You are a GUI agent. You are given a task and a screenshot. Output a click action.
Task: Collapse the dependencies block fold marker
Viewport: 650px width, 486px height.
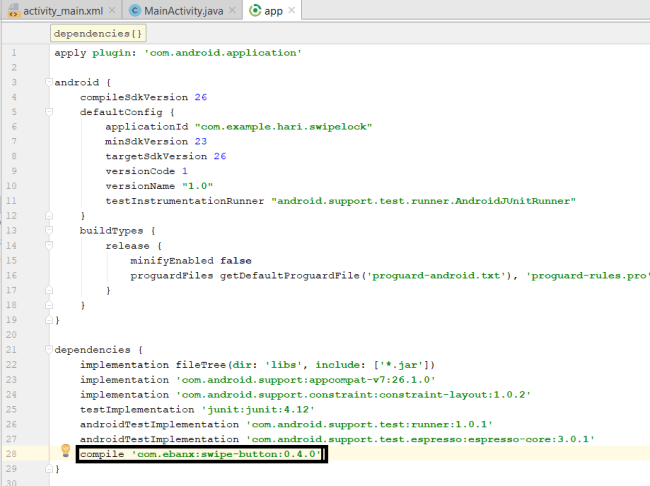[49, 350]
